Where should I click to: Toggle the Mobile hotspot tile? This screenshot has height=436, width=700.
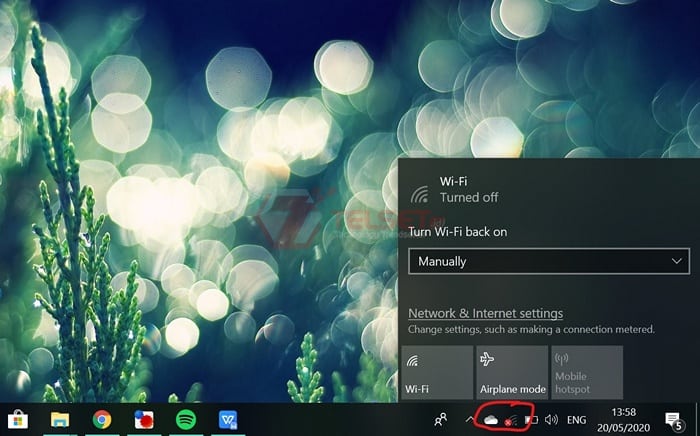click(x=587, y=373)
